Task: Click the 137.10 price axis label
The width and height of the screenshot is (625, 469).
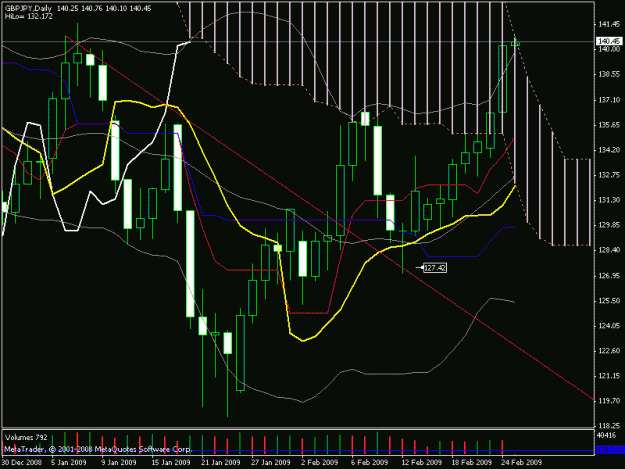Action: pyautogui.click(x=609, y=100)
